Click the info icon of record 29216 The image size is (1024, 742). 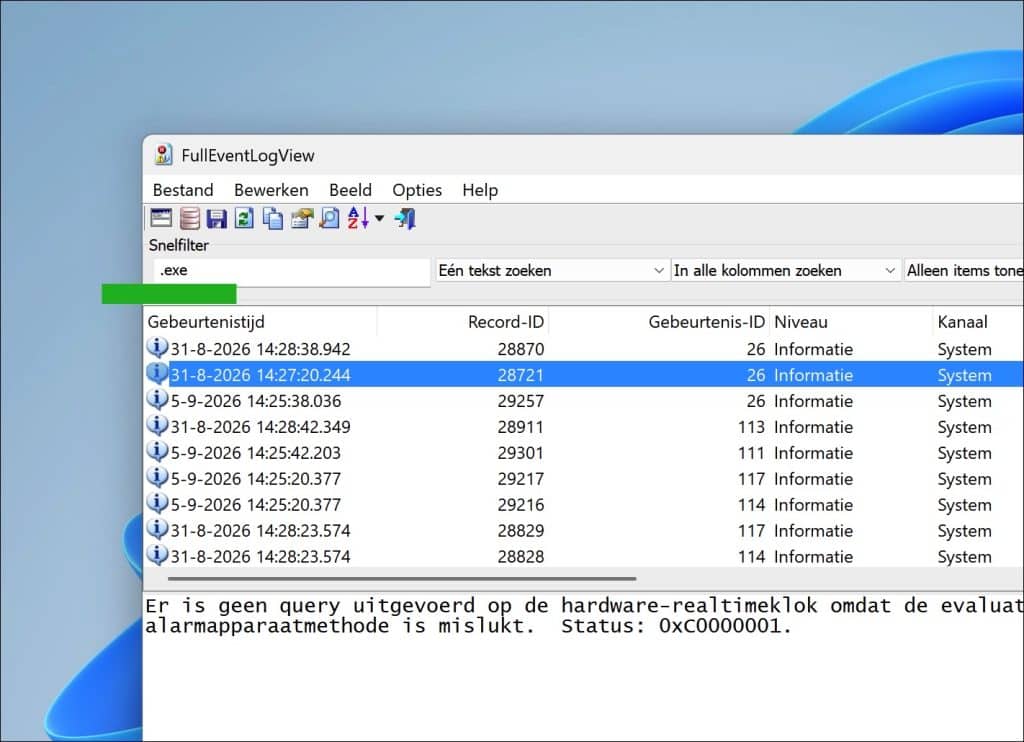pyautogui.click(x=157, y=504)
